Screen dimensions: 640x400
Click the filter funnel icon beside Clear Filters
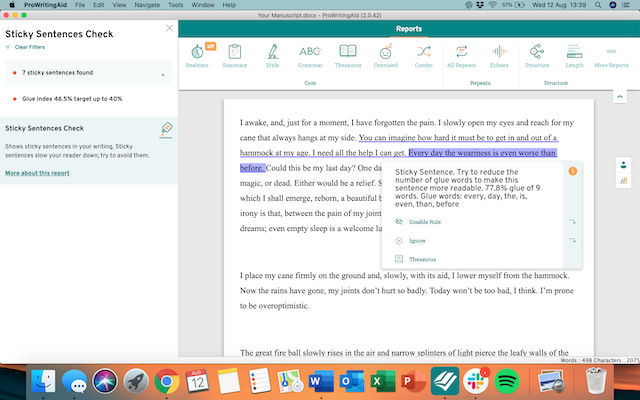pos(8,47)
